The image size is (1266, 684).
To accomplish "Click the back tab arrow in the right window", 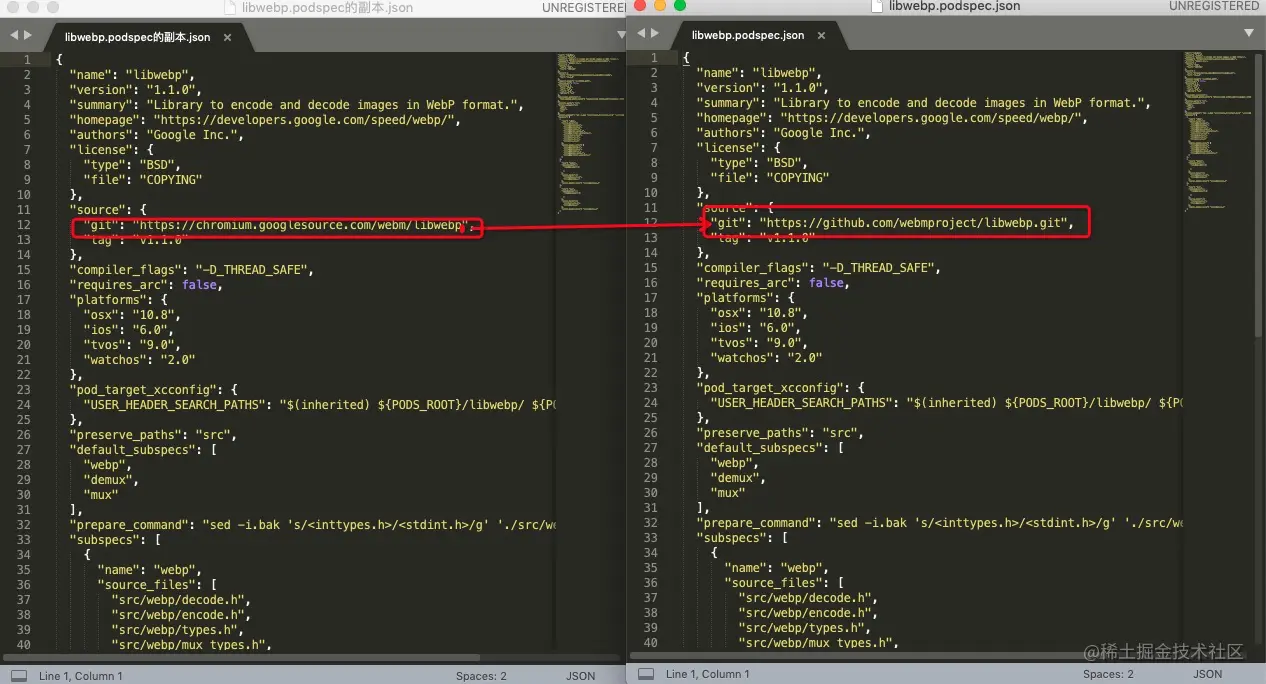I will 640,33.
